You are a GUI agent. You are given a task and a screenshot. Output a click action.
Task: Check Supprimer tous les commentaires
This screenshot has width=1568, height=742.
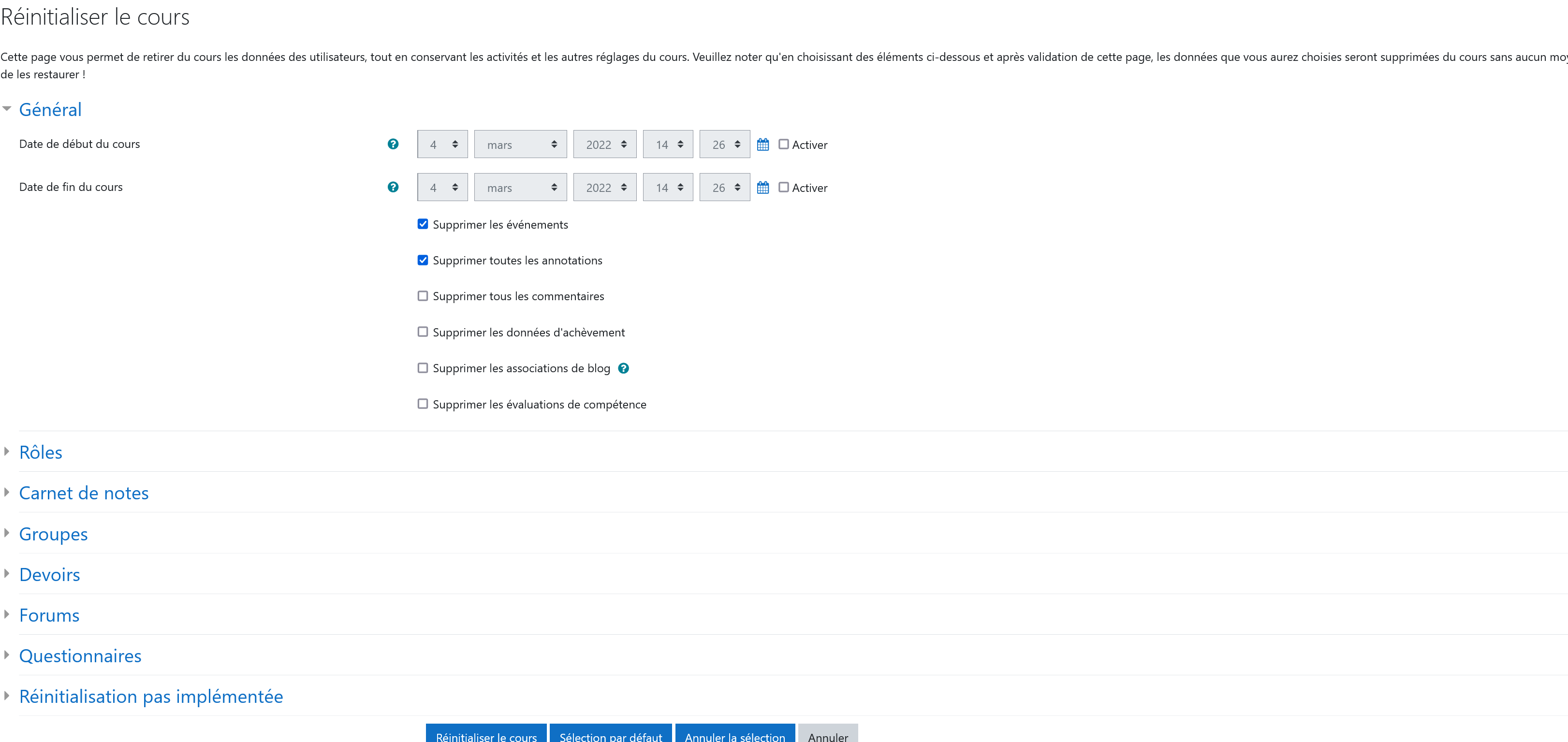point(423,296)
